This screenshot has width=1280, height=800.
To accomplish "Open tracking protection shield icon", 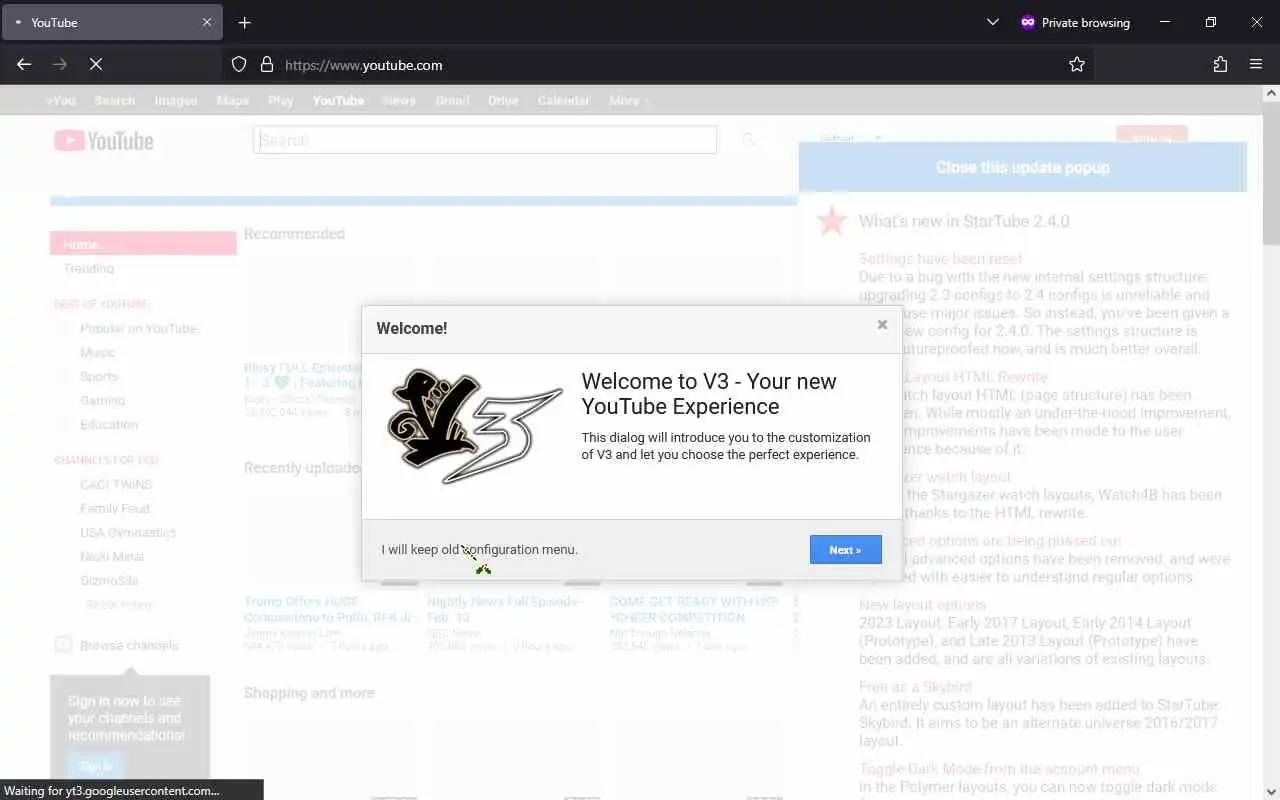I will pos(239,64).
